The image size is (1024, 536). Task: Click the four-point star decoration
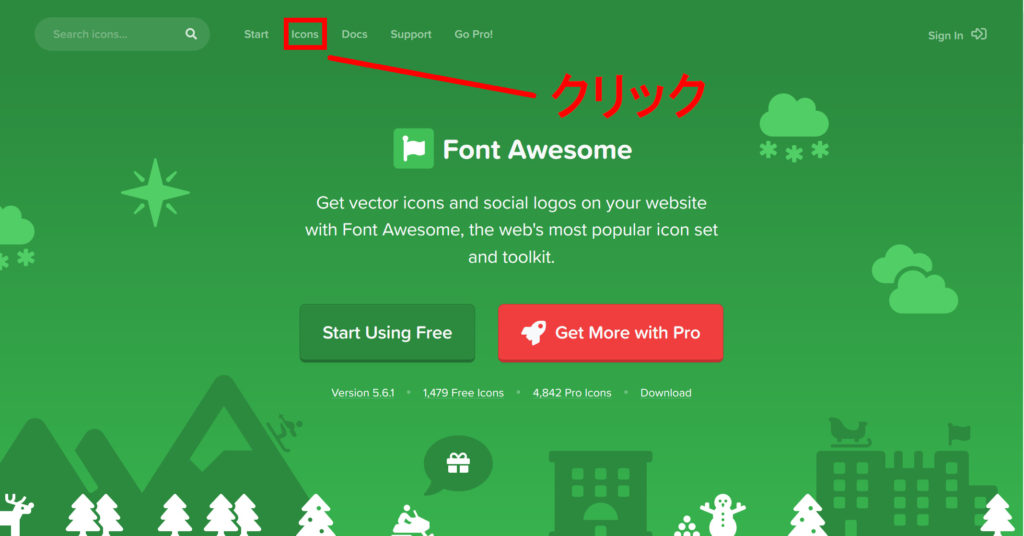pos(155,193)
